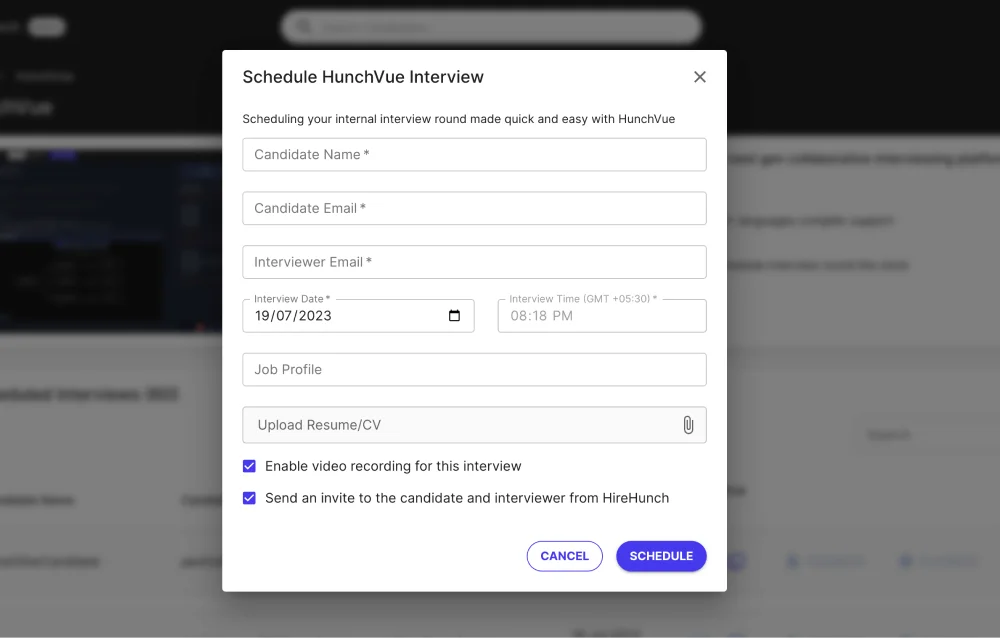The image size is (1000, 638).
Task: Click into the Job Profile field
Action: (x=474, y=370)
